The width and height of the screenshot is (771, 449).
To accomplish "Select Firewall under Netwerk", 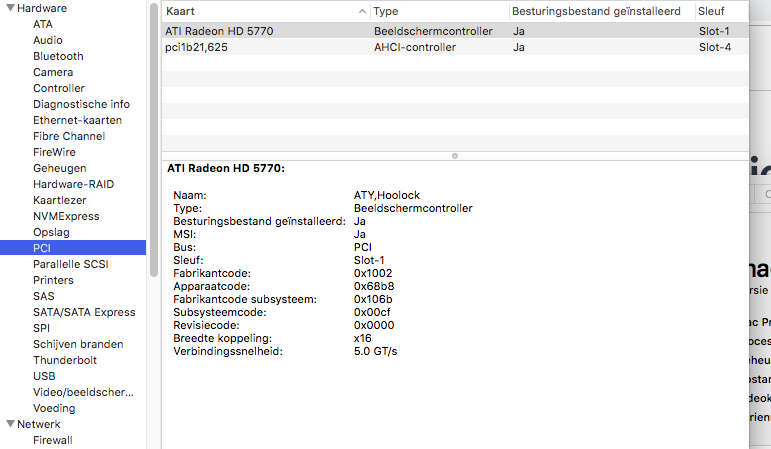I will [53, 440].
